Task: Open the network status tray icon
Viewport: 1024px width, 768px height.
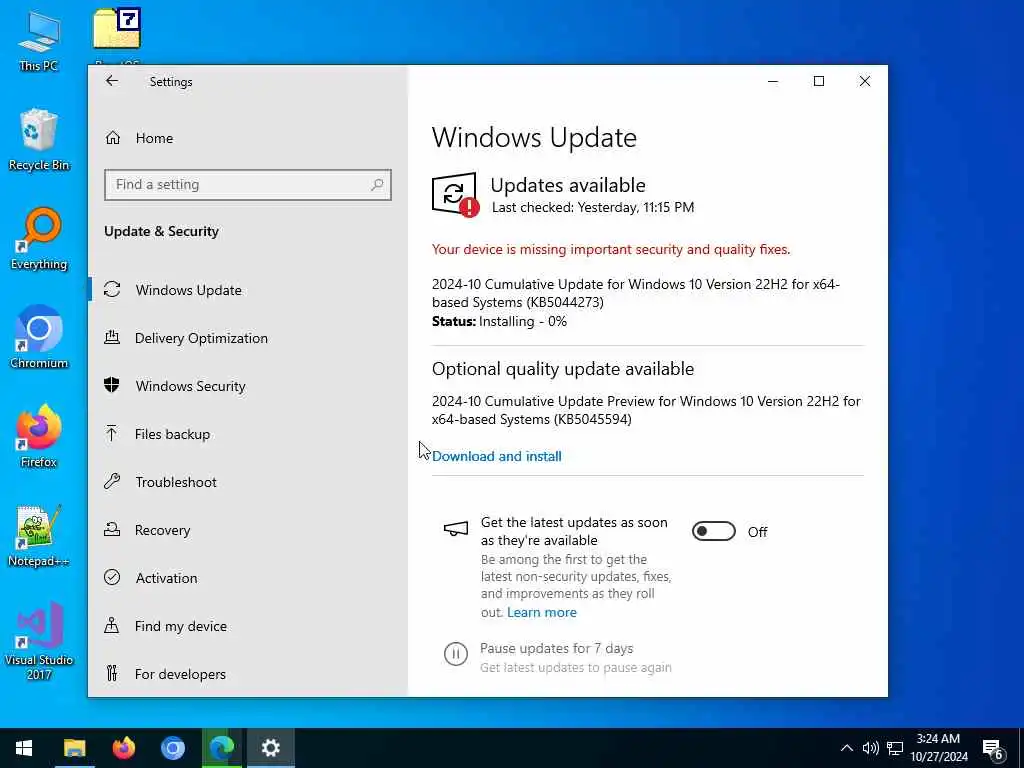Action: 895,748
